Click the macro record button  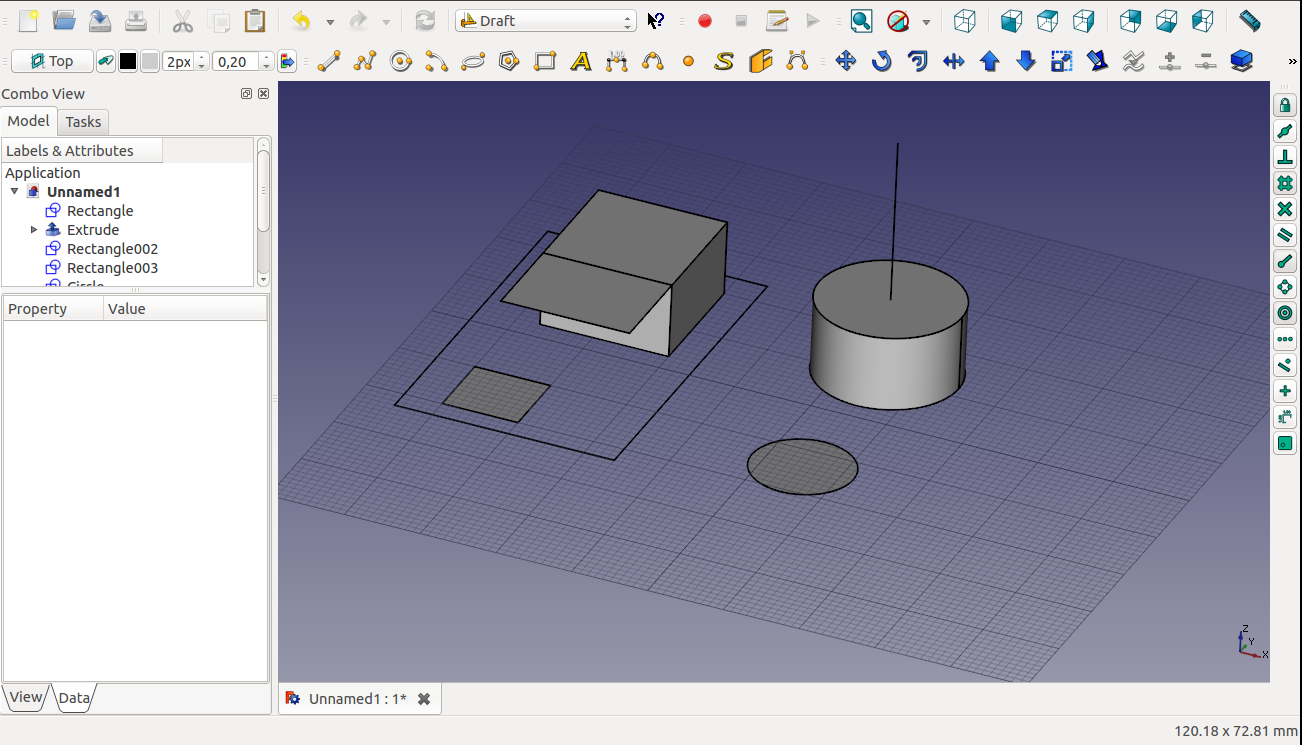point(705,21)
